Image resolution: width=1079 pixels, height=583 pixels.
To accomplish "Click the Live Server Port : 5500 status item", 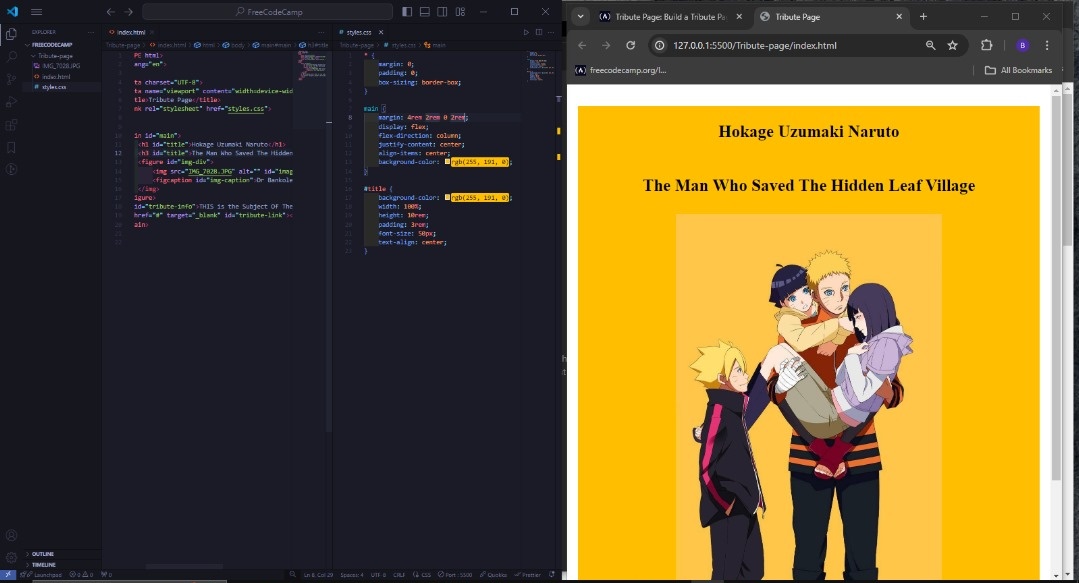I will tap(455, 575).
